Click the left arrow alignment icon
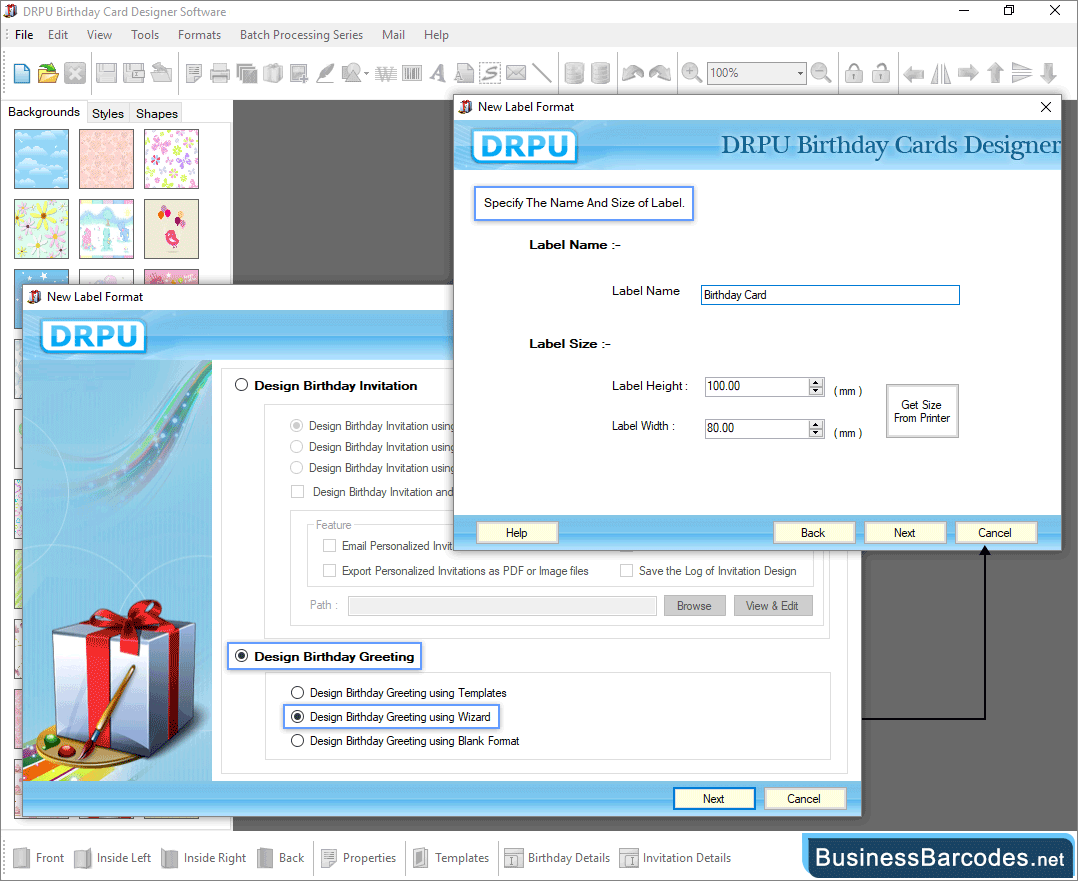Screen dimensions: 1078x881 (913, 73)
